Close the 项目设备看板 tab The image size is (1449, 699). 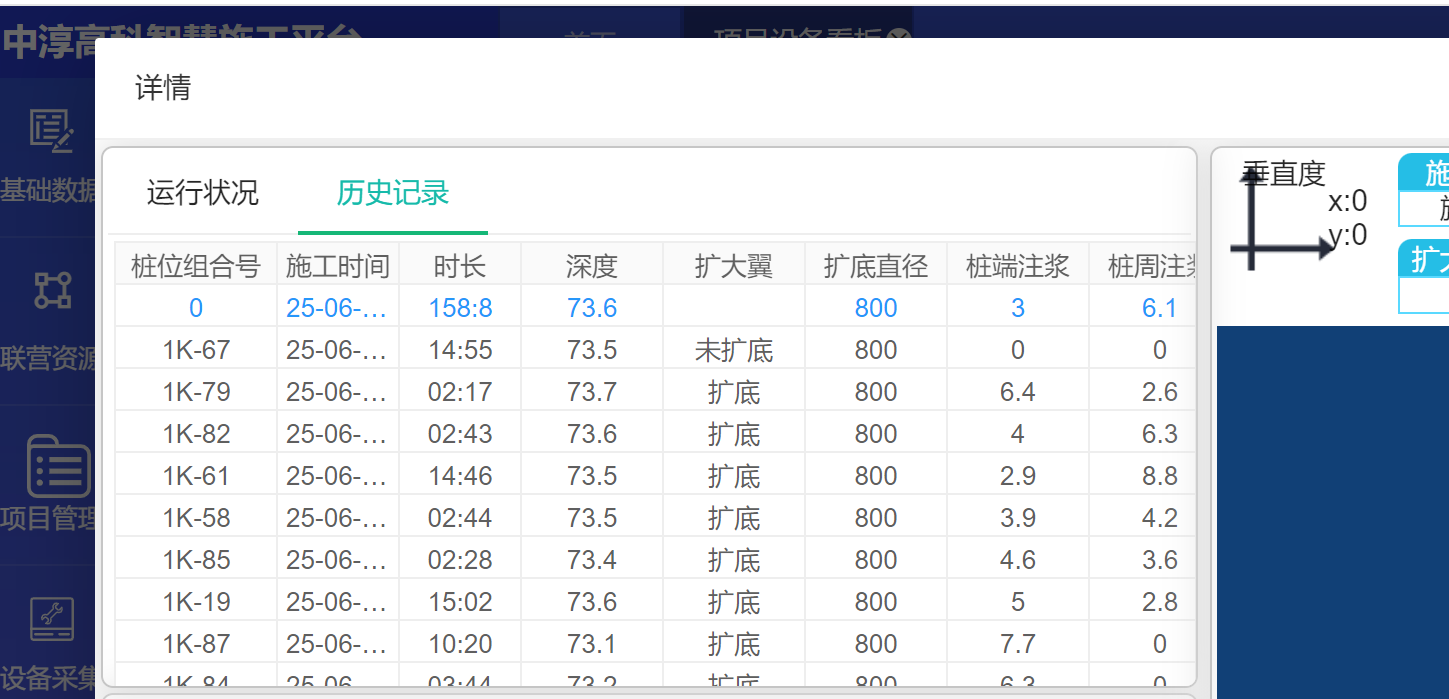pyautogui.click(x=899, y=39)
